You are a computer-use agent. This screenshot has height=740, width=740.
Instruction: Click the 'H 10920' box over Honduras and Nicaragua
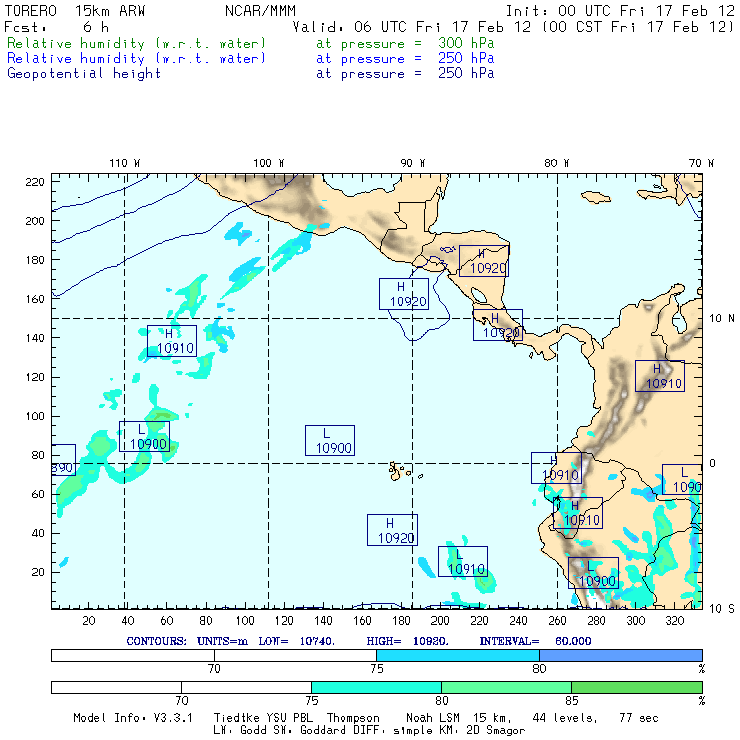coord(484,261)
